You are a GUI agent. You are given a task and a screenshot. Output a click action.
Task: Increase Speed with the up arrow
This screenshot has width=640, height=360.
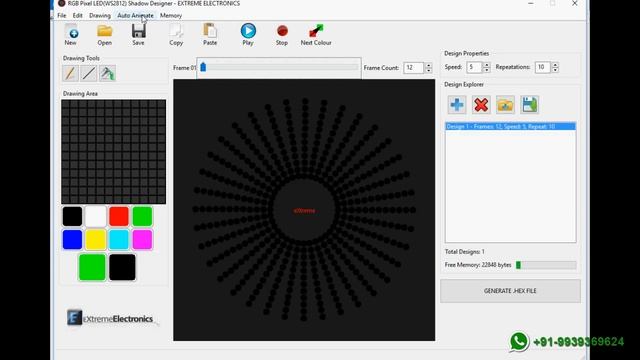486,64
